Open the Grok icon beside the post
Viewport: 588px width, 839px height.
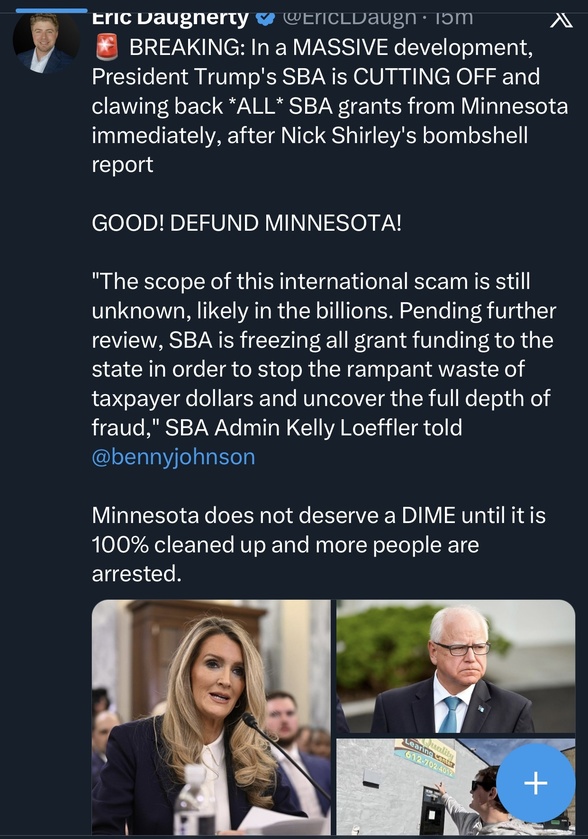click(x=561, y=19)
